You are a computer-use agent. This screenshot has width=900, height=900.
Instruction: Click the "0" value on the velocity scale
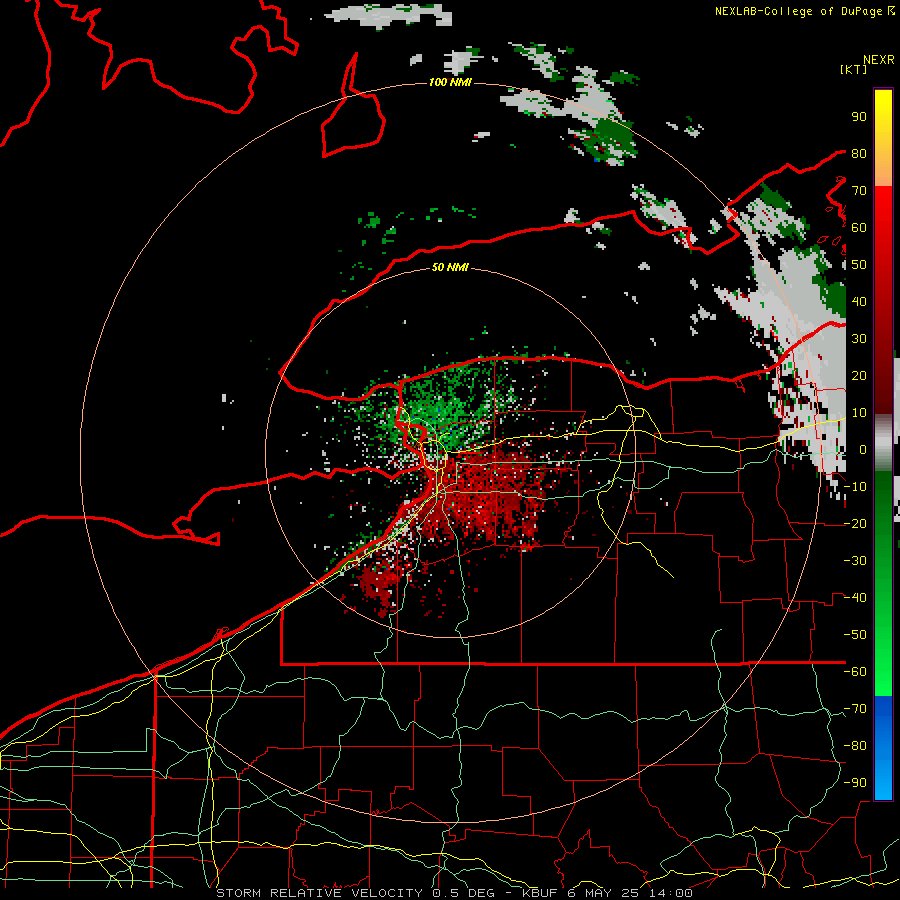pyautogui.click(x=863, y=450)
